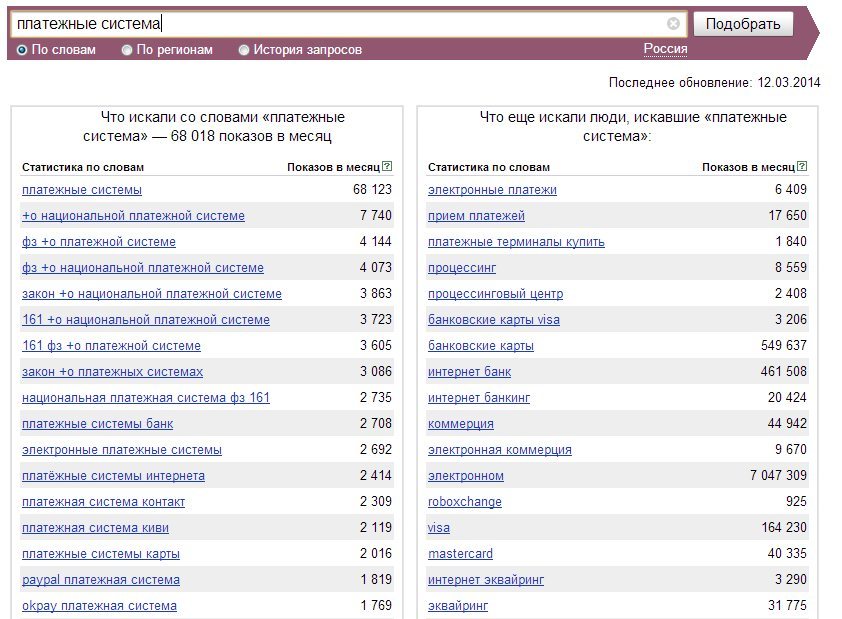Click left column header 'Статистика по словам'
Viewport: 842px width, 619px height.
click(x=83, y=168)
